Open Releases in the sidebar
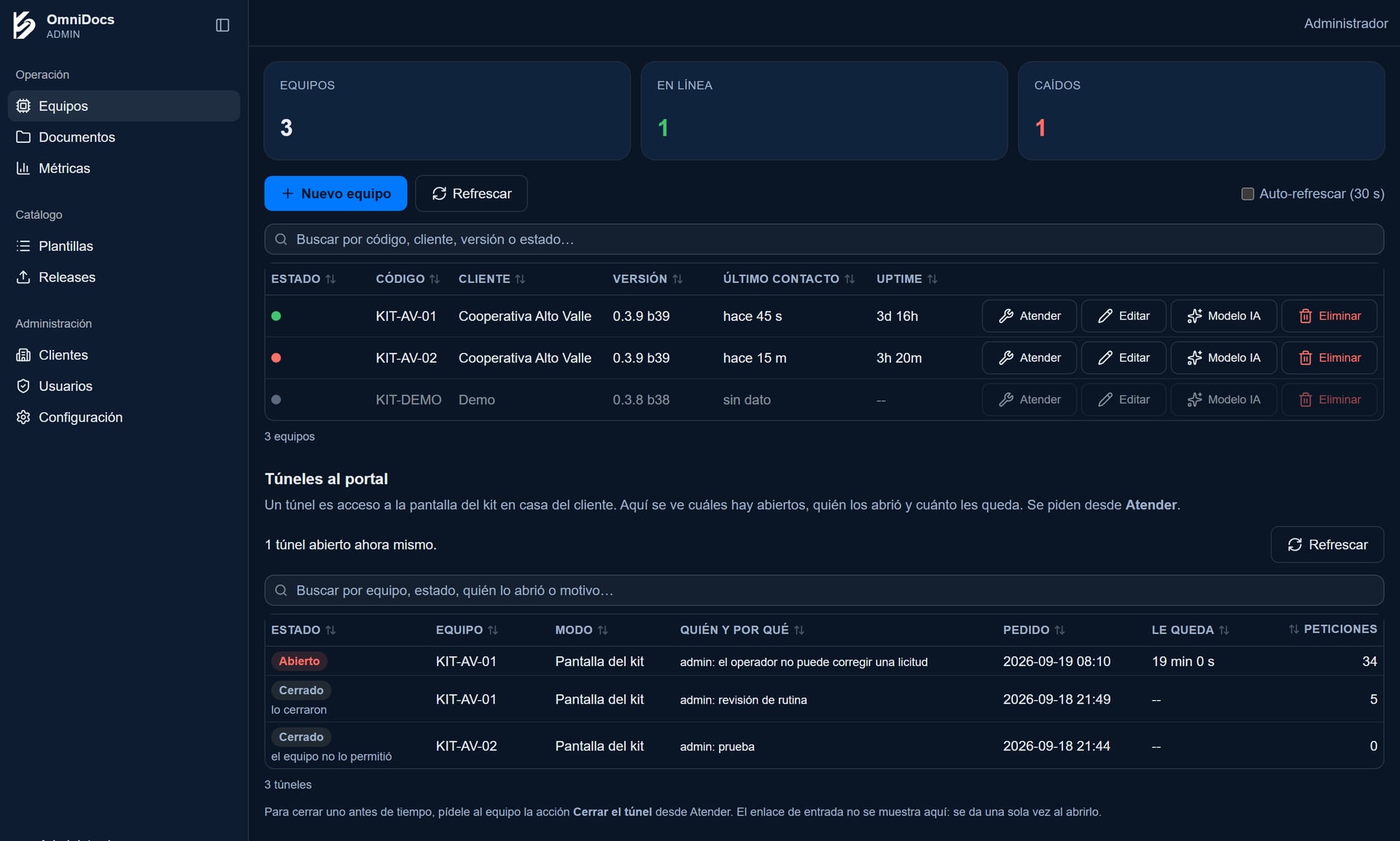 click(x=124, y=277)
